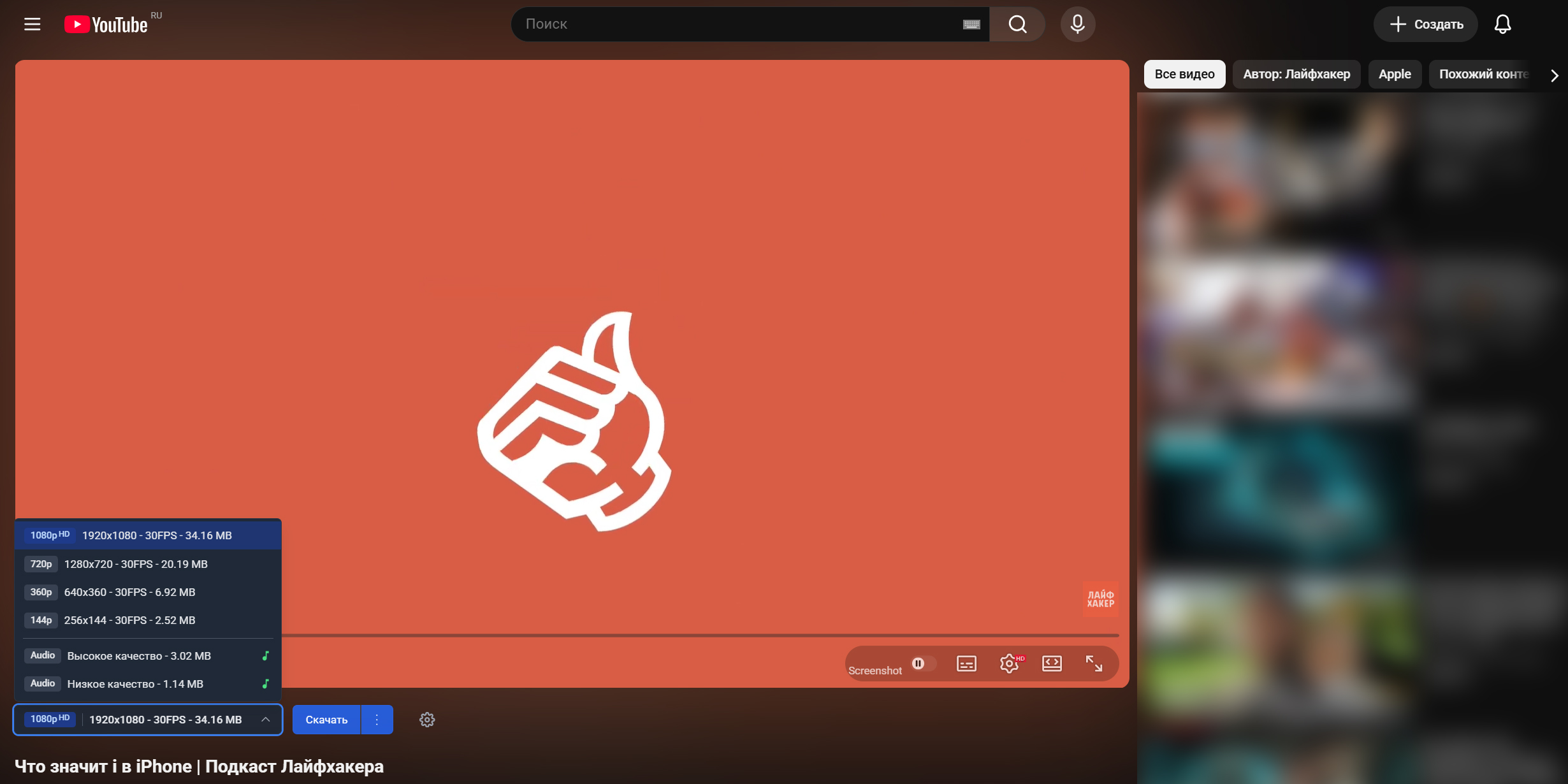The height and width of the screenshot is (784, 1568).
Task: Choose Audio Высокое качество 3.02 MB
Action: pyautogui.click(x=148, y=656)
